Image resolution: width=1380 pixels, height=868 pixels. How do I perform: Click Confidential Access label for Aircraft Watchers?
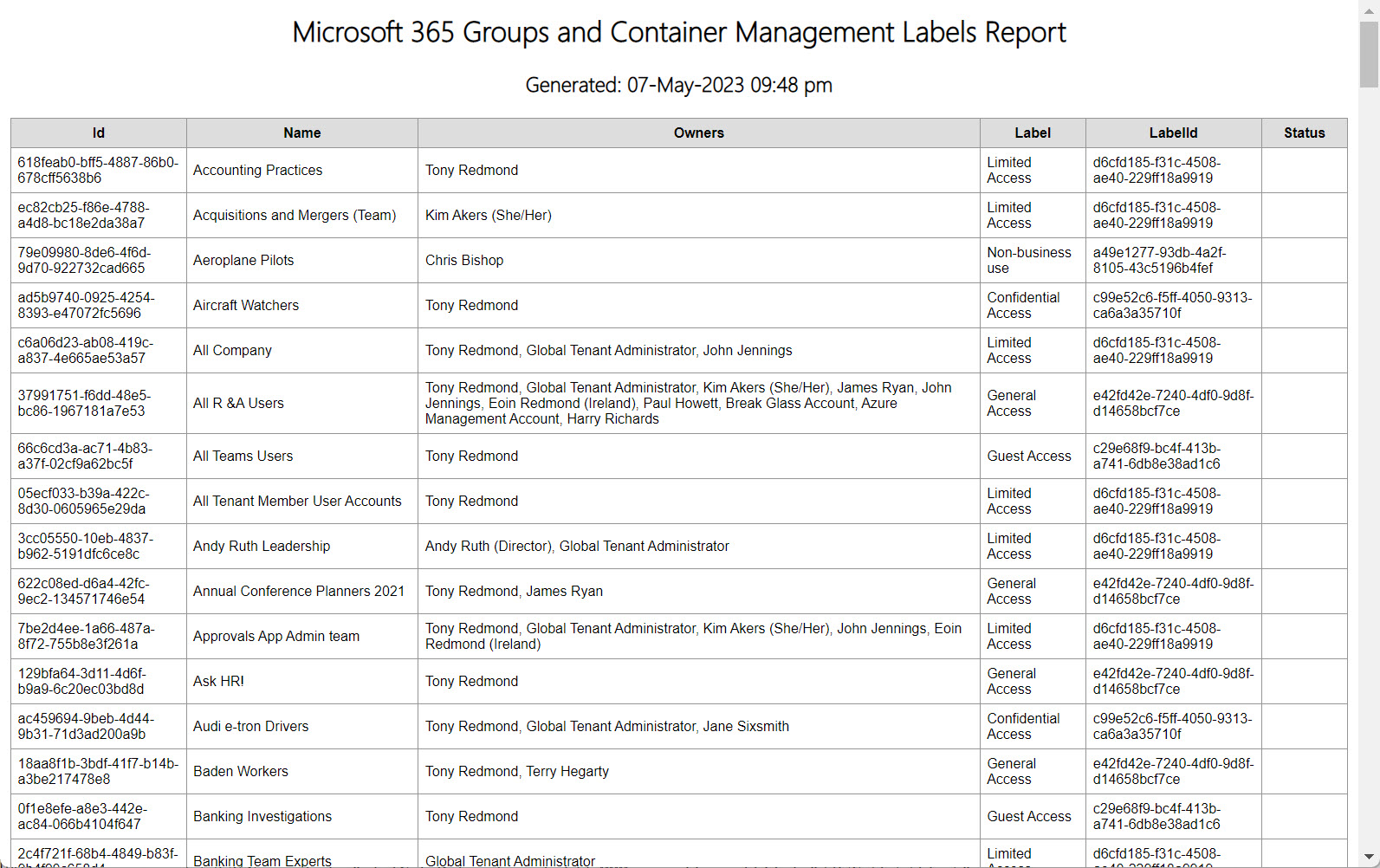point(1033,305)
